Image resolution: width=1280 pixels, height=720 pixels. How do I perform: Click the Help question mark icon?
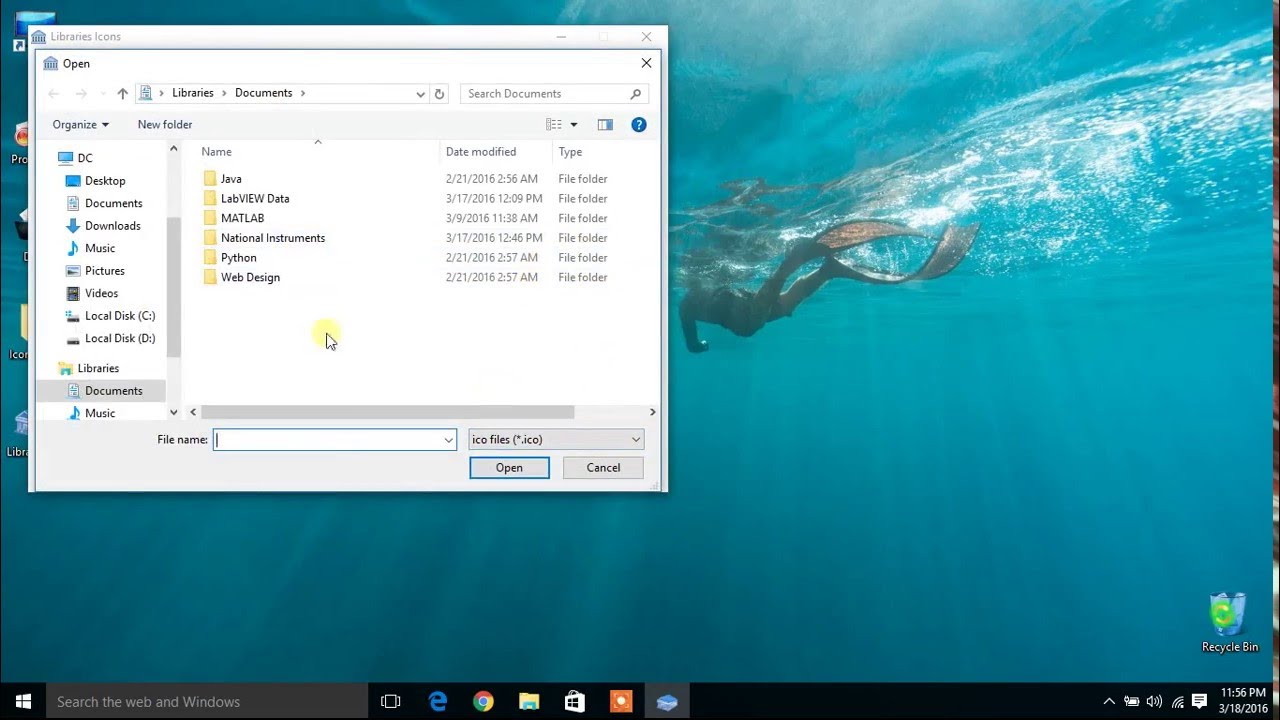click(638, 124)
